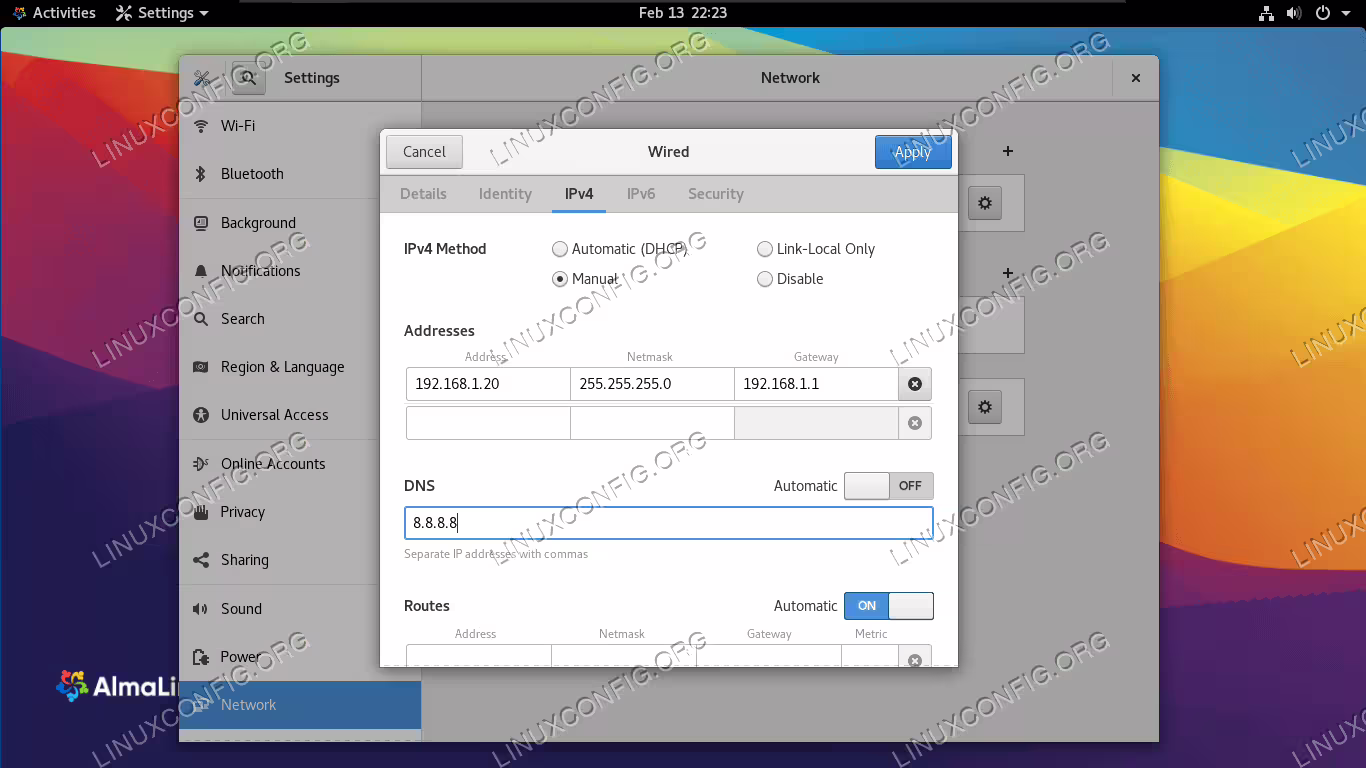
Task: Click the Sound speaker icon in sidebar
Action: 201,609
